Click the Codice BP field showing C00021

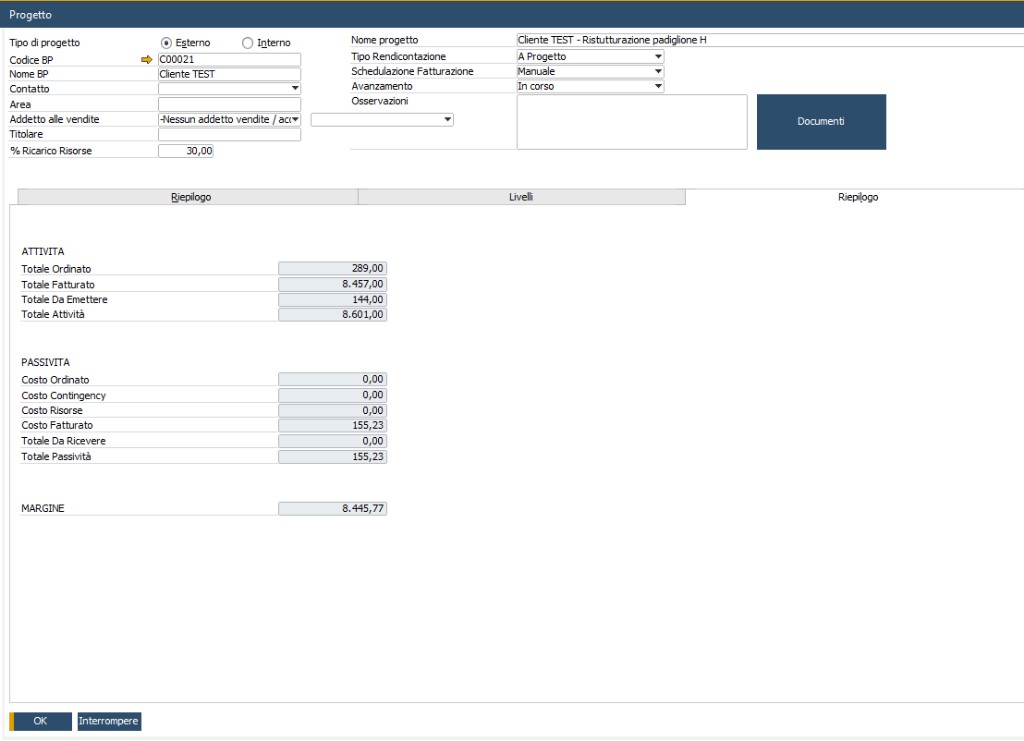tap(229, 59)
